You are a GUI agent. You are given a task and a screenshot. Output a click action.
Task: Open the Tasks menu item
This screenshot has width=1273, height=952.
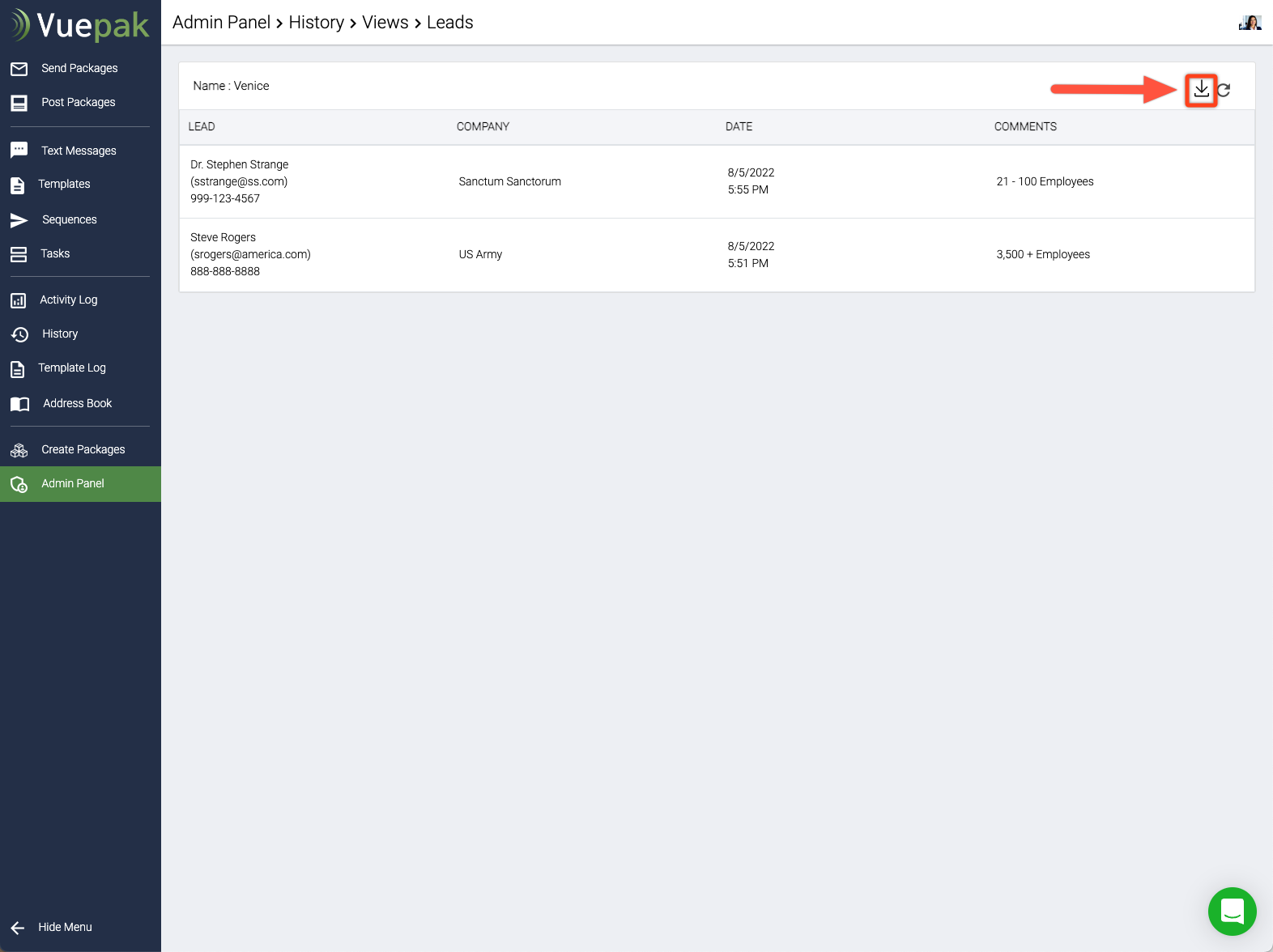pos(55,254)
